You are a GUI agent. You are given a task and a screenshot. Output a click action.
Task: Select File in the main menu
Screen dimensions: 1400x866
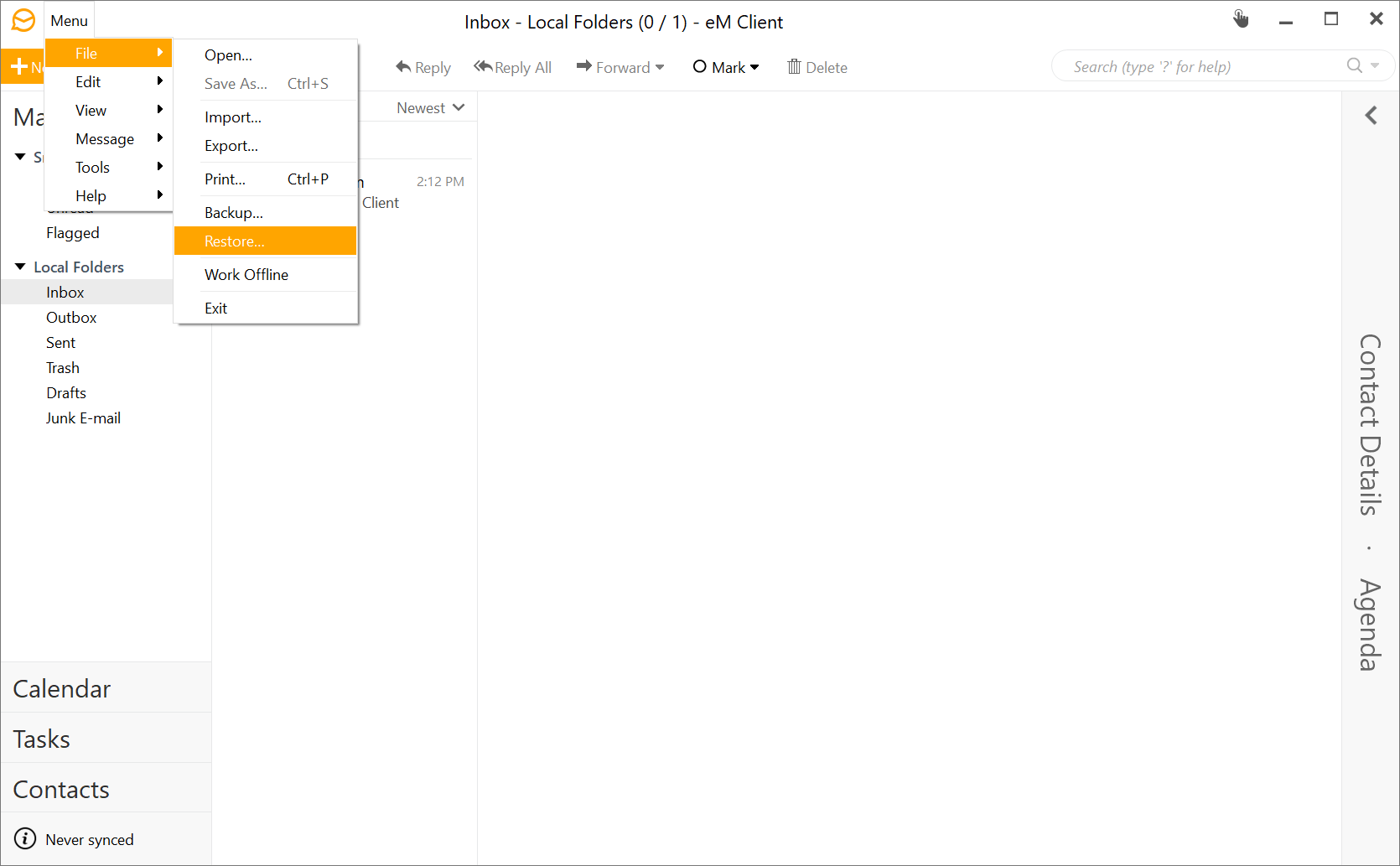tap(108, 53)
